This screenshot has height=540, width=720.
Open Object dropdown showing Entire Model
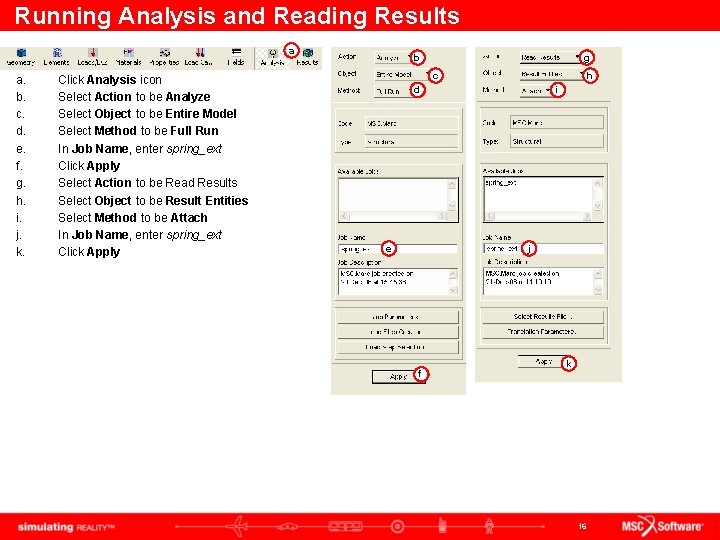pos(401,74)
